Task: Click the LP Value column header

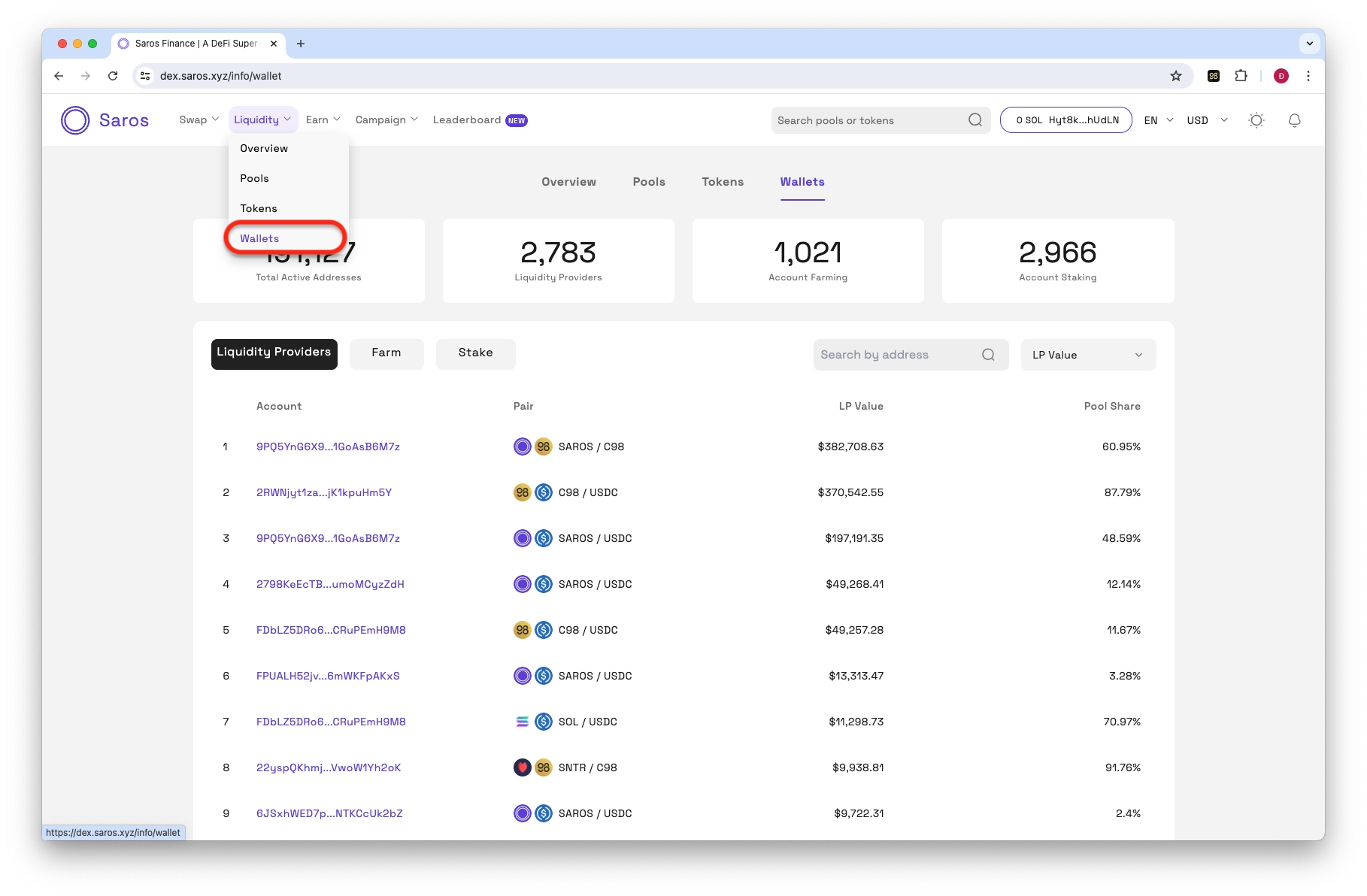Action: point(861,406)
